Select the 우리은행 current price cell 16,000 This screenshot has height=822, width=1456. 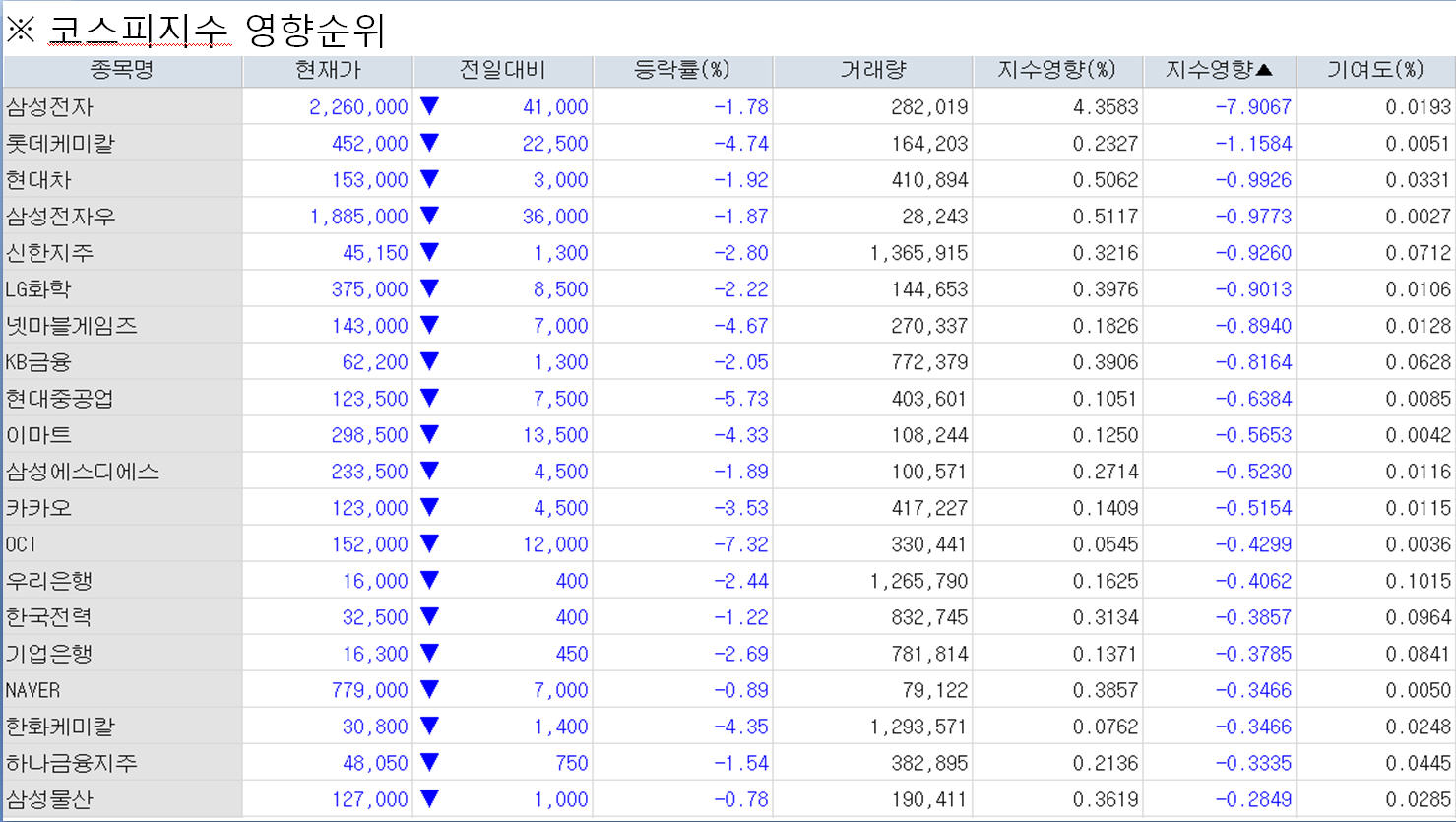click(374, 581)
